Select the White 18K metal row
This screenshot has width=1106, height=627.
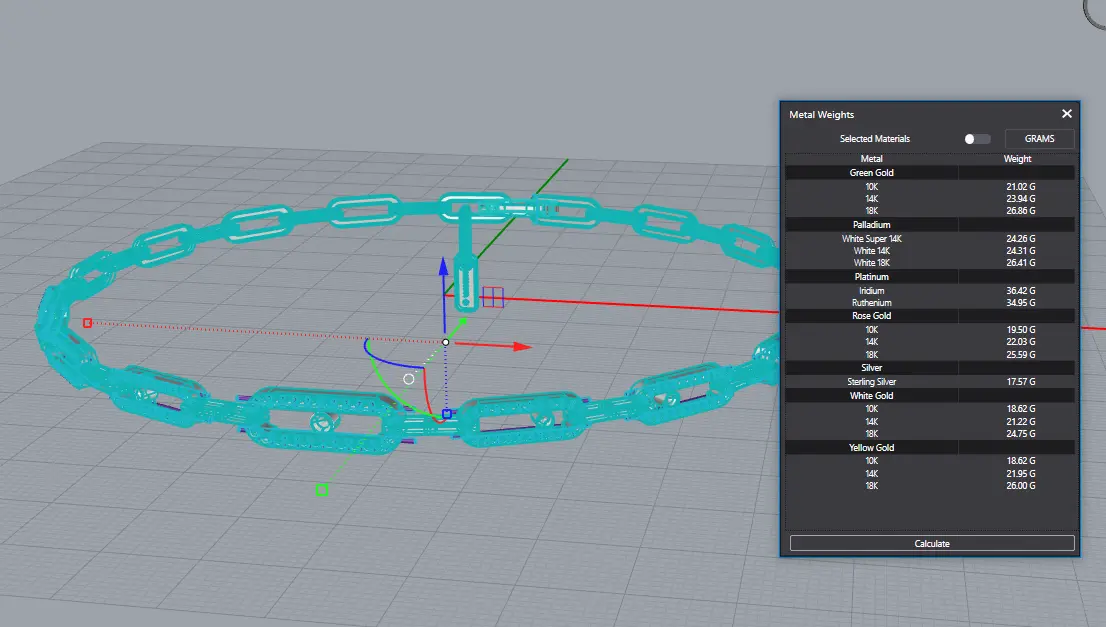point(930,263)
